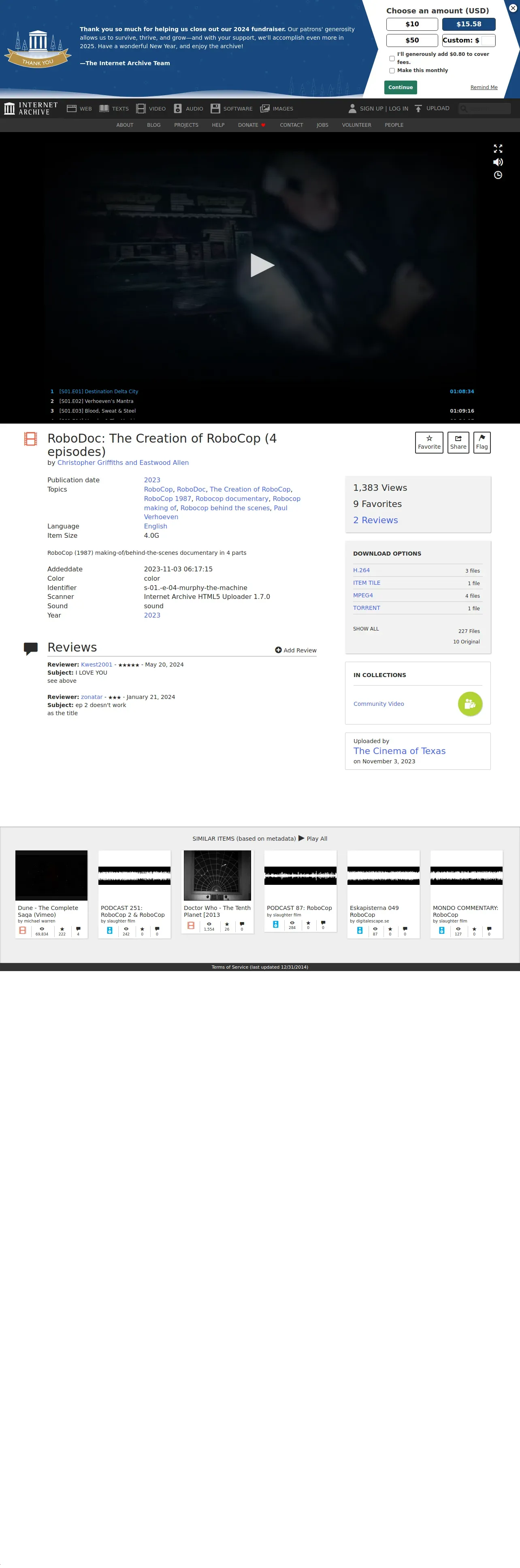The height and width of the screenshot is (1568, 520).
Task: Open the PROJECTS menu item
Action: (186, 126)
